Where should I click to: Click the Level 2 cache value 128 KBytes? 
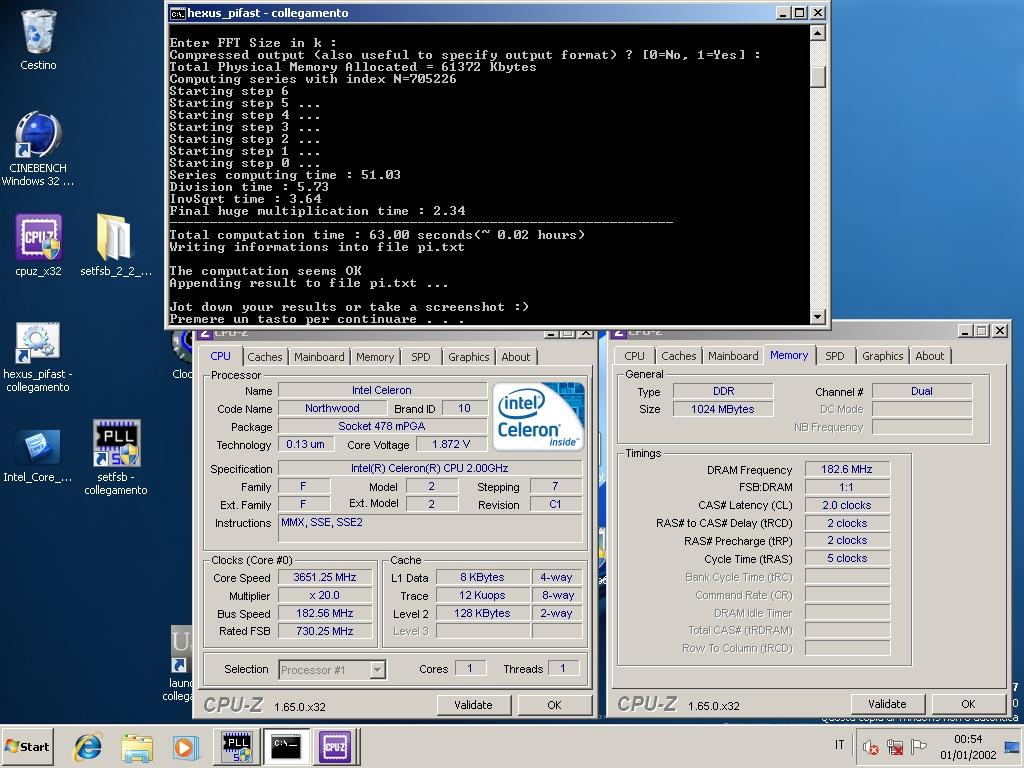coord(482,613)
